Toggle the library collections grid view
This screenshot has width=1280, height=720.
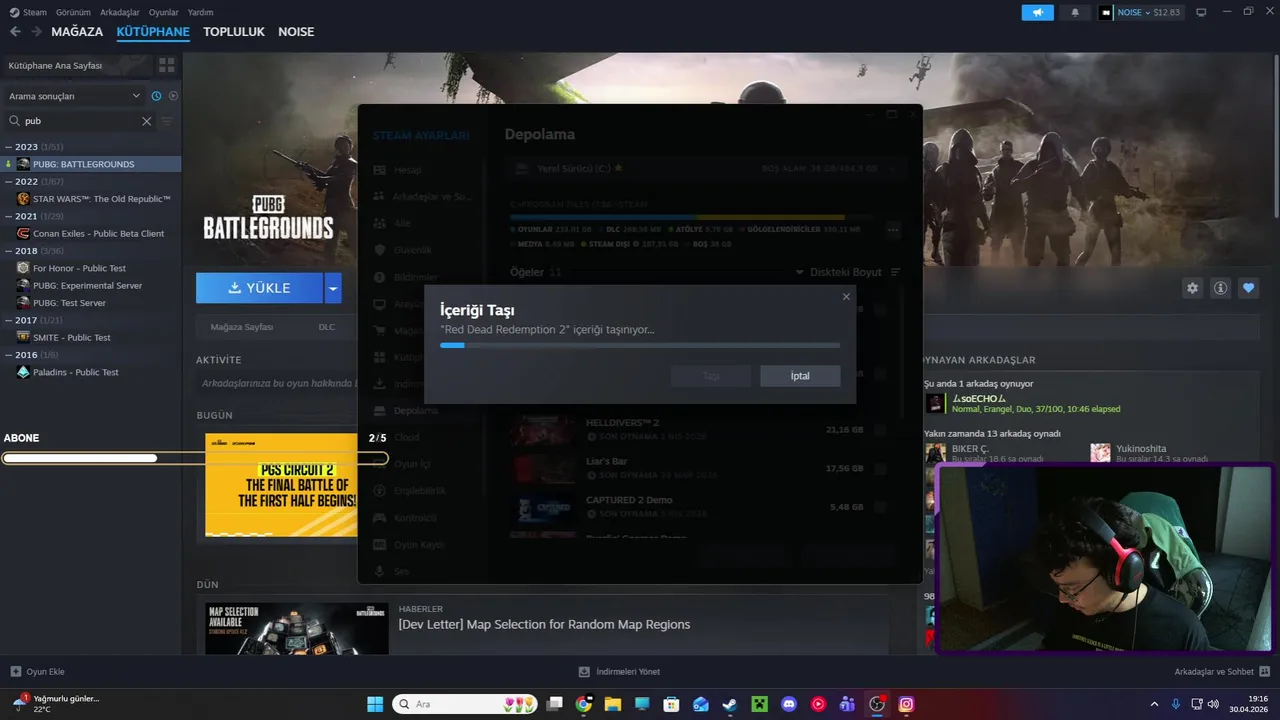tap(166, 65)
